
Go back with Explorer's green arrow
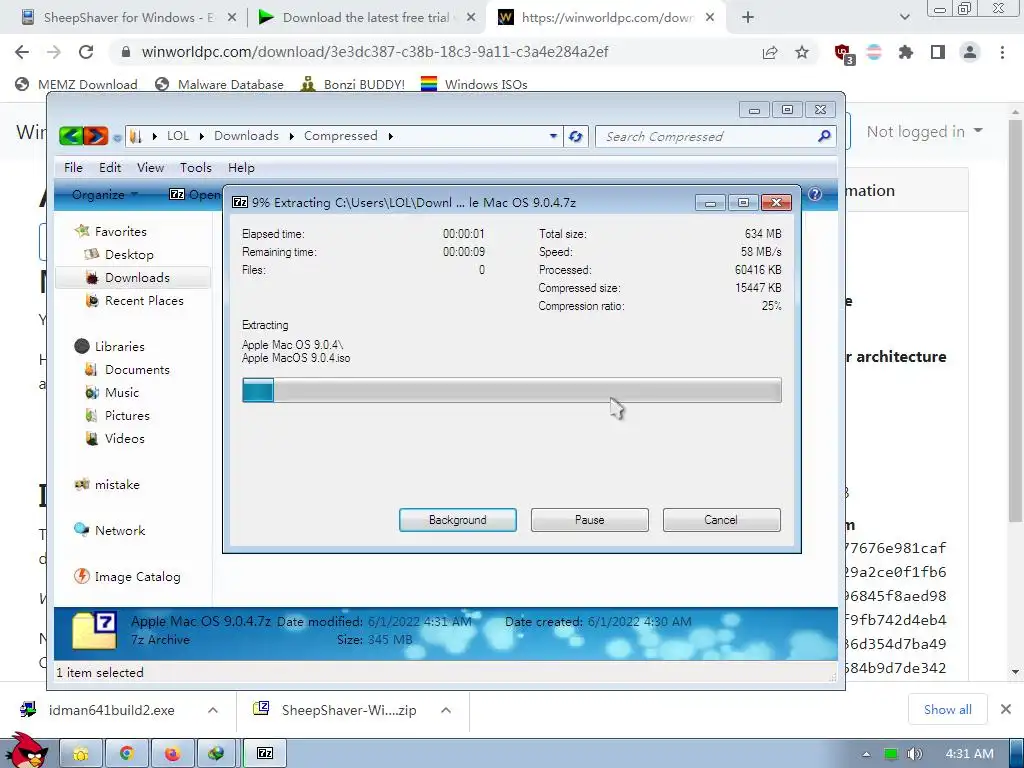71,136
